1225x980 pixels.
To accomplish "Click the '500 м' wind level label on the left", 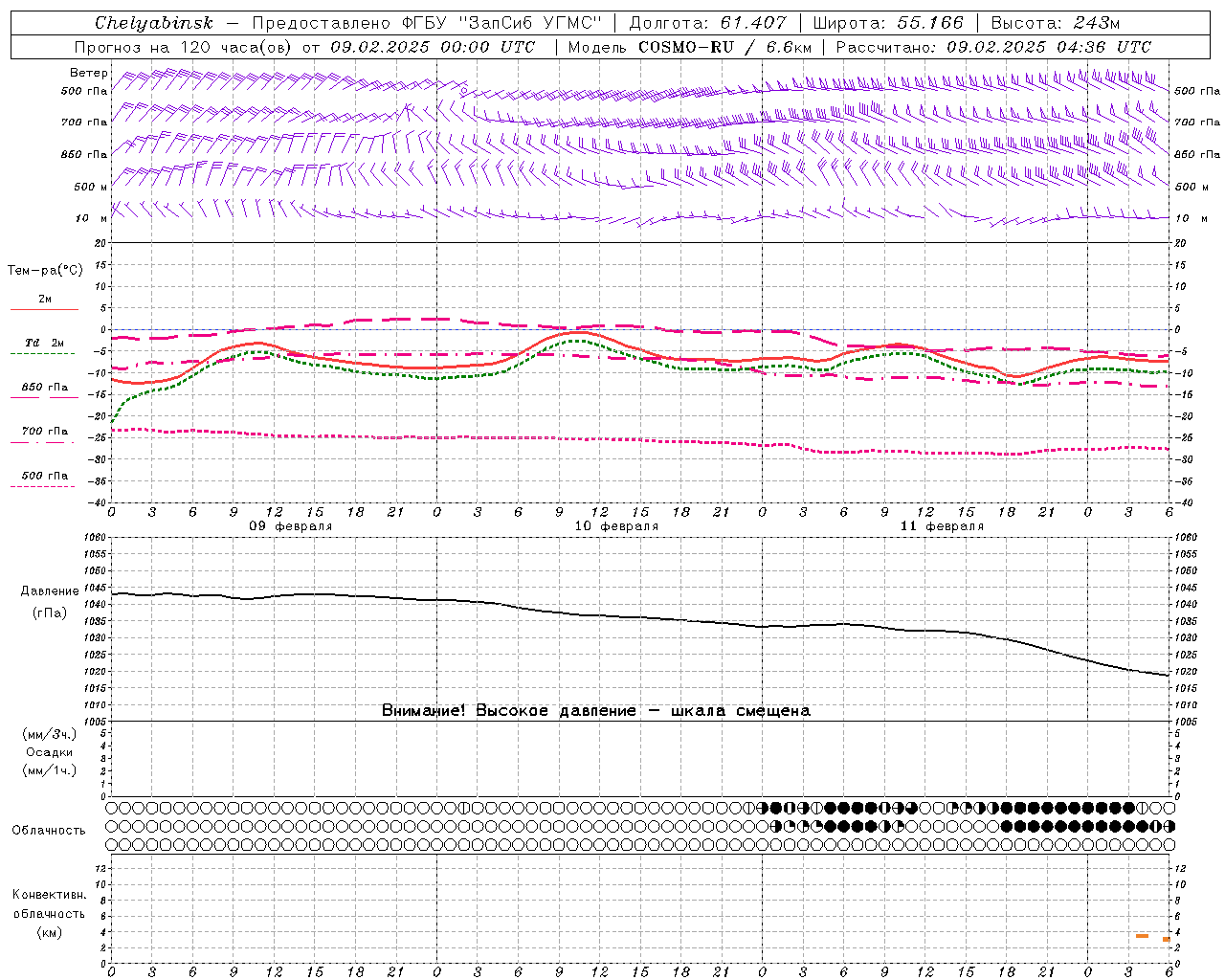I will pos(91,187).
